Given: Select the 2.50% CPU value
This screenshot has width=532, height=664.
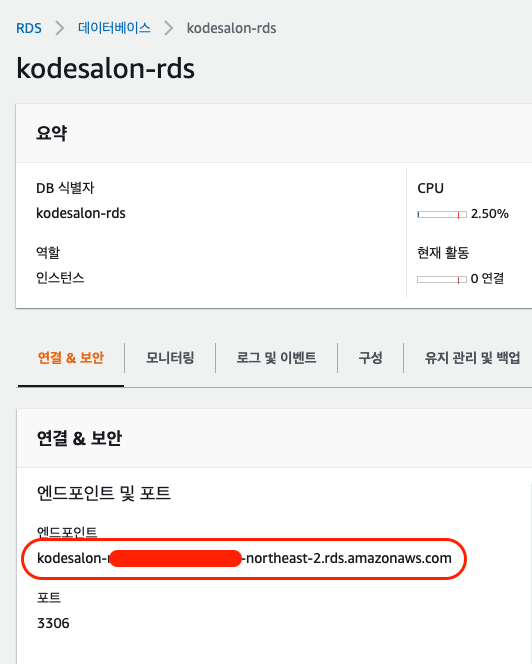Looking at the screenshot, I should 490,214.
